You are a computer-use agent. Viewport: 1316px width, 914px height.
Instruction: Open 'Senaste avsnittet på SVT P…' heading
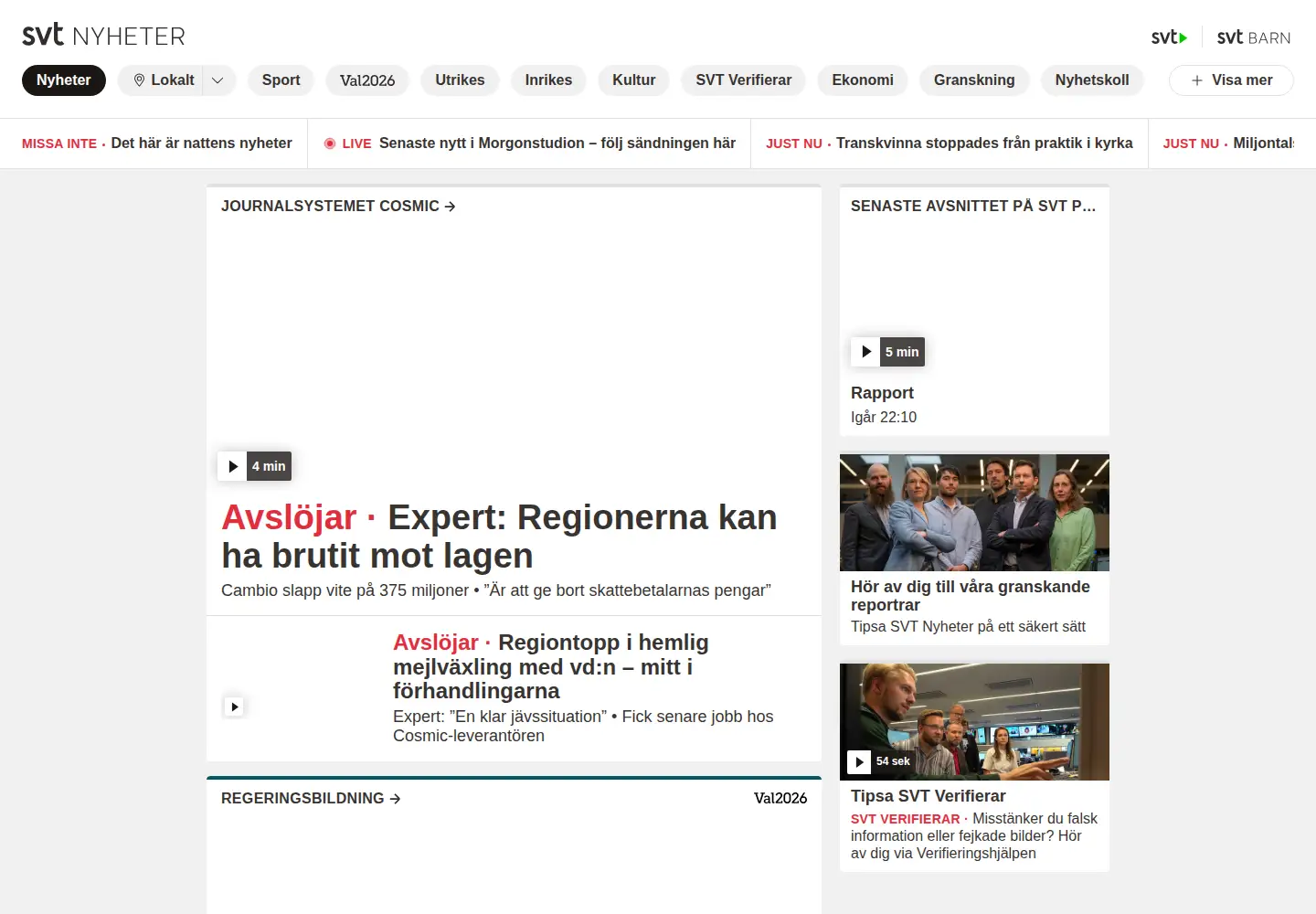pos(973,207)
